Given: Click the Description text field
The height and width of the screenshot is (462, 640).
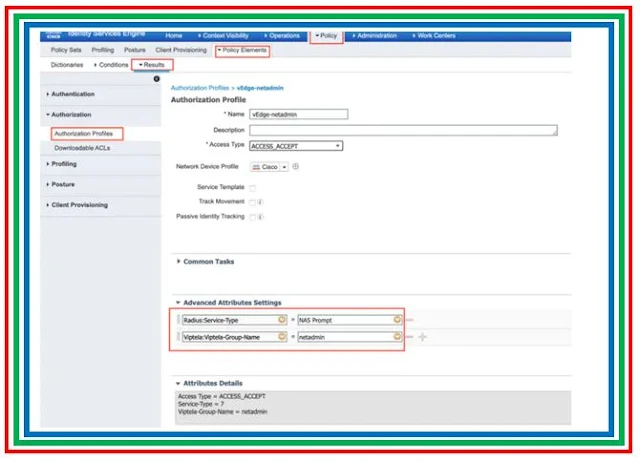Looking at the screenshot, I should tap(403, 130).
